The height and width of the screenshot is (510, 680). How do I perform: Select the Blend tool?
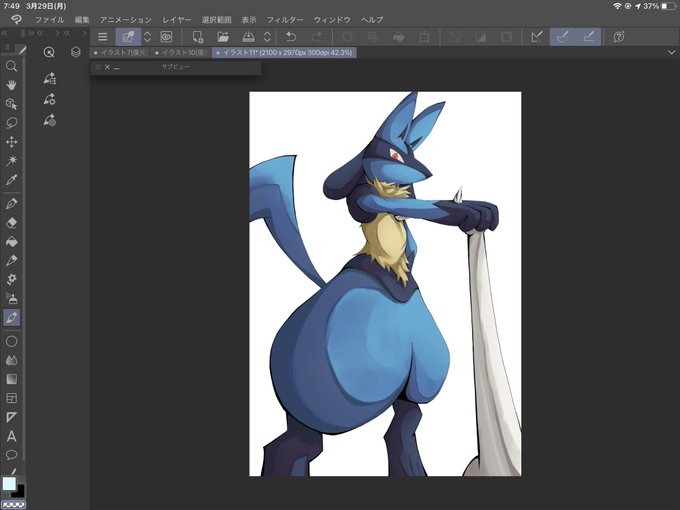click(x=12, y=360)
